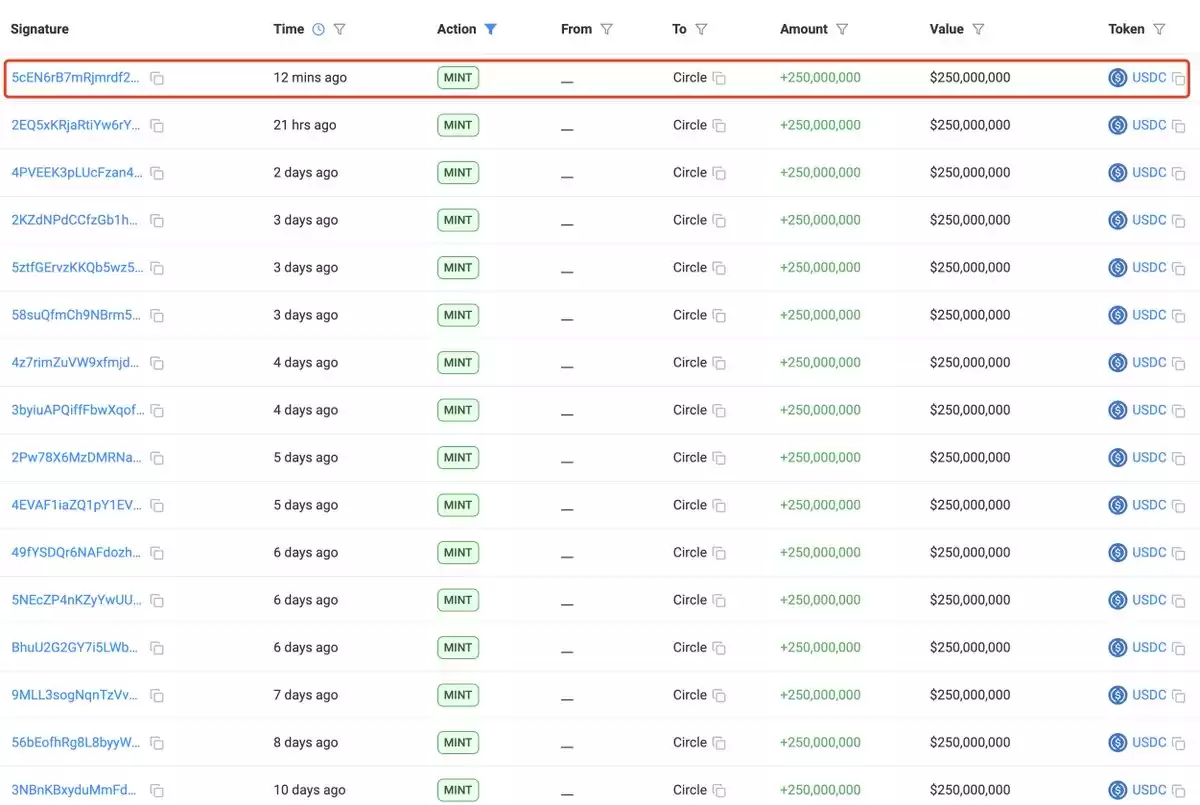The width and height of the screenshot is (1200, 805).
Task: Open transaction 5NEcZP4nKZyYwUU
Action: (76, 600)
